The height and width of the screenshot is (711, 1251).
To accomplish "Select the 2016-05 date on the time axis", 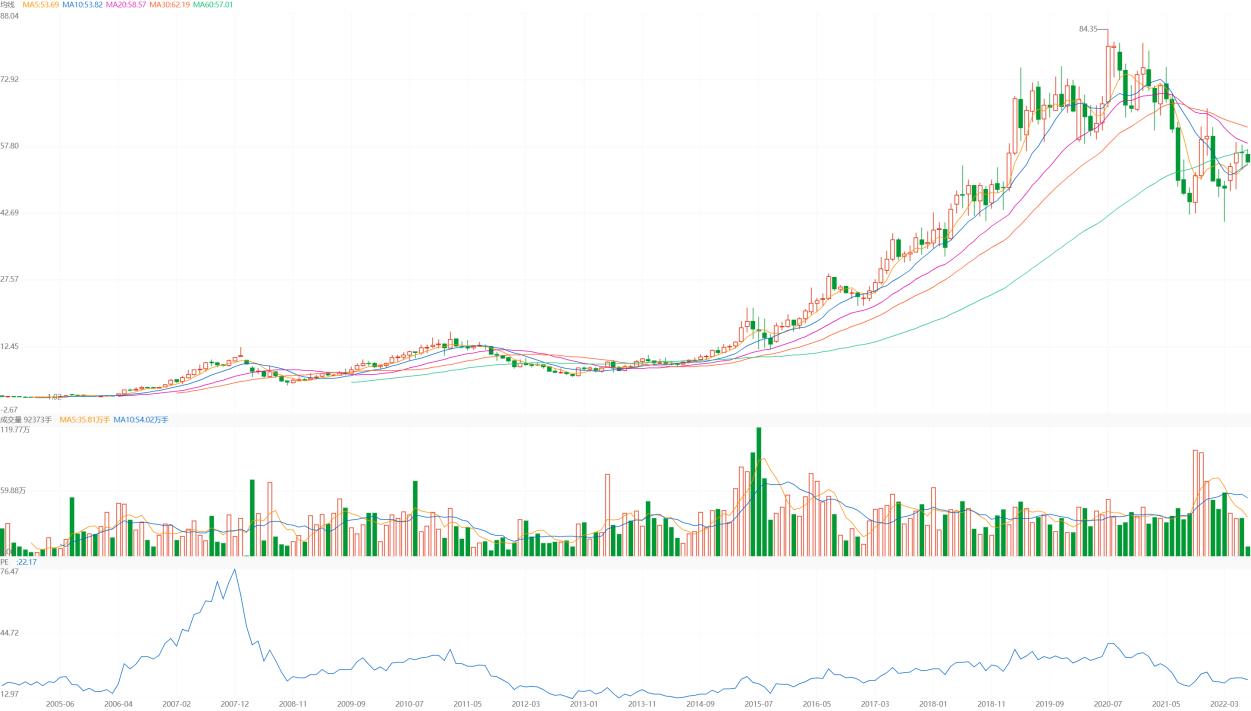I will 817,704.
